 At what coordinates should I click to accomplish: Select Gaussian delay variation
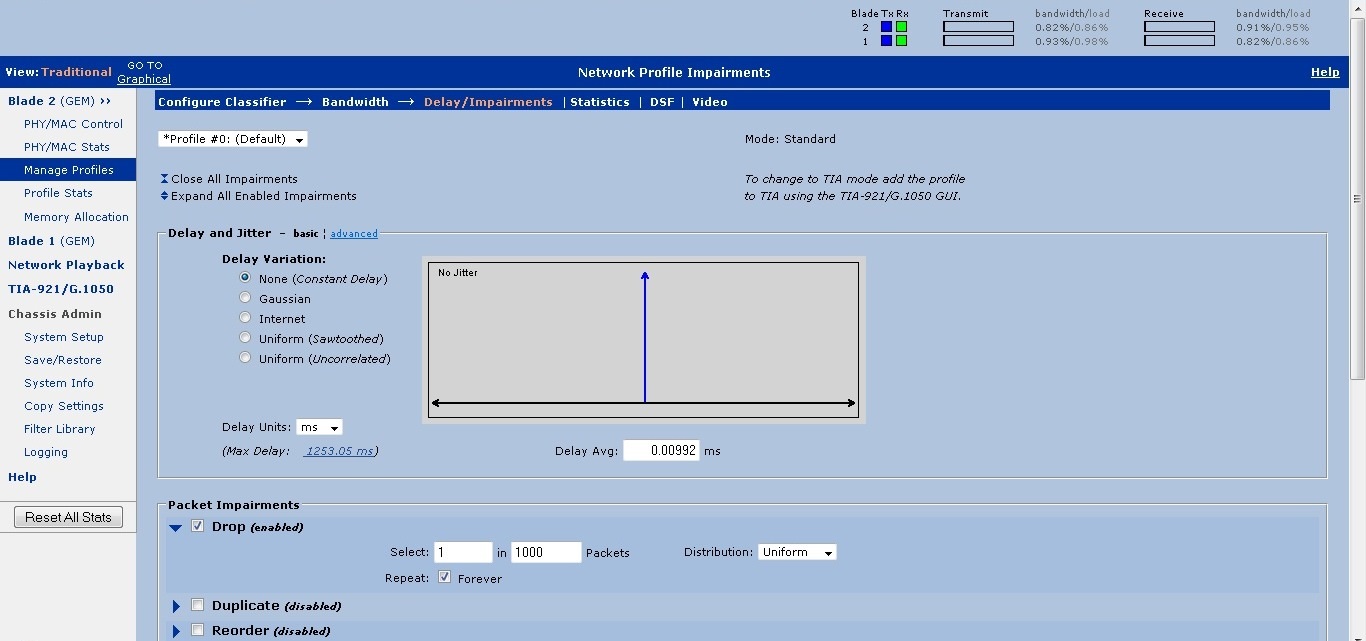click(245, 298)
